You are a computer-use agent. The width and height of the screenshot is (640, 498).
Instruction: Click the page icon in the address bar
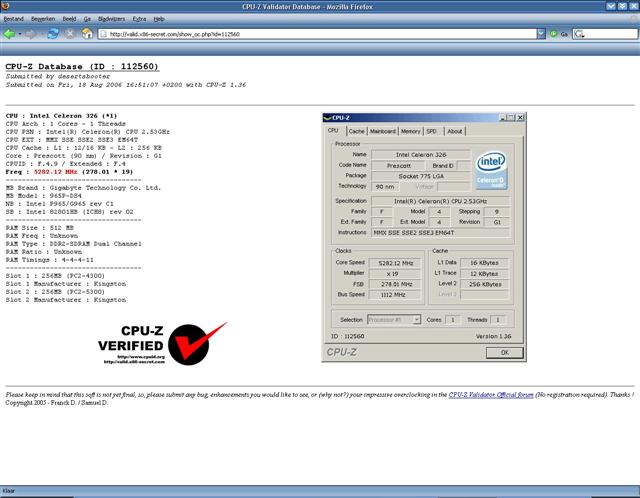coord(103,34)
